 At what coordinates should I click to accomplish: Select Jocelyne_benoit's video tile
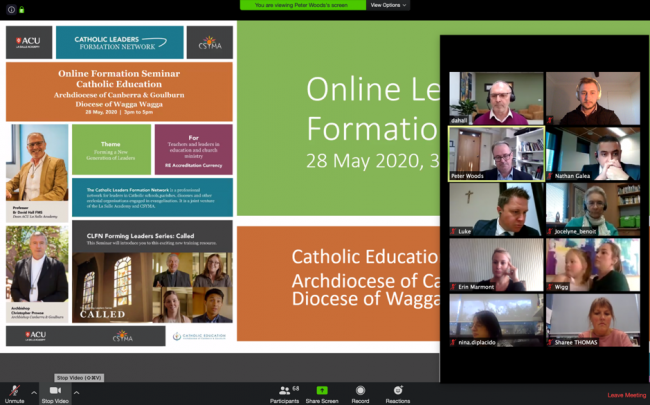(593, 209)
